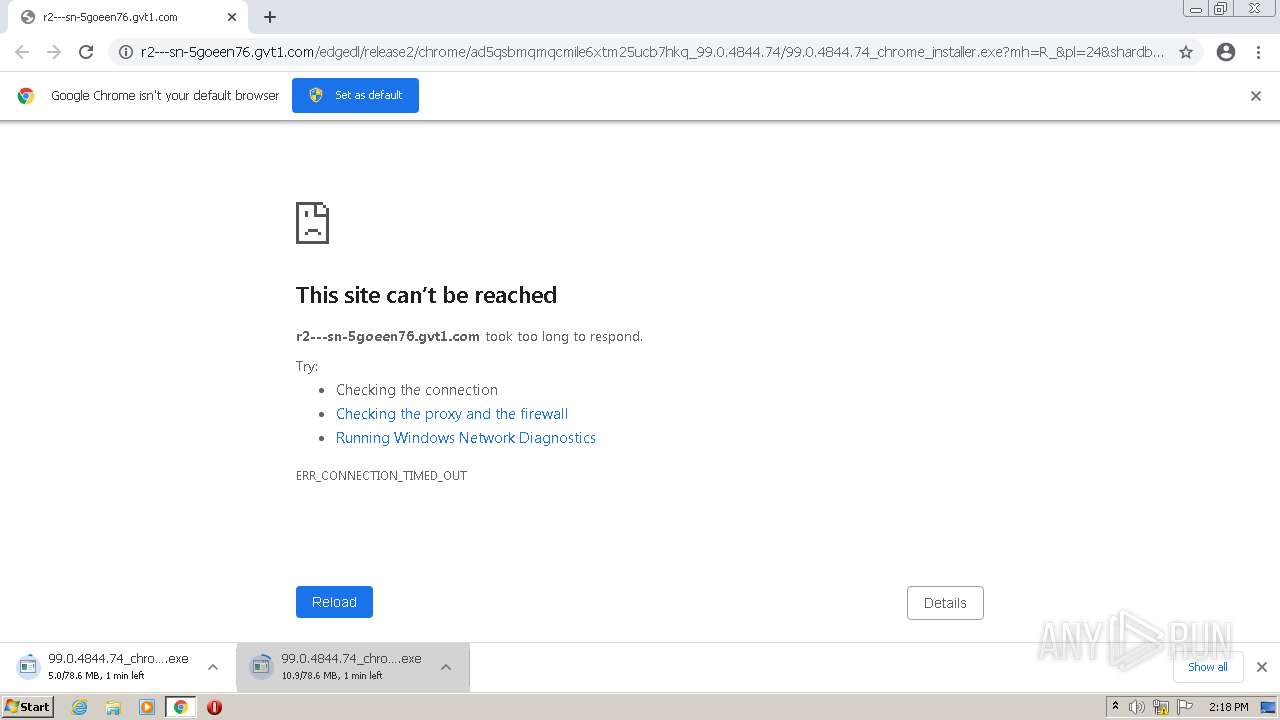
Task: Click the Checking the connection text
Action: (x=417, y=390)
